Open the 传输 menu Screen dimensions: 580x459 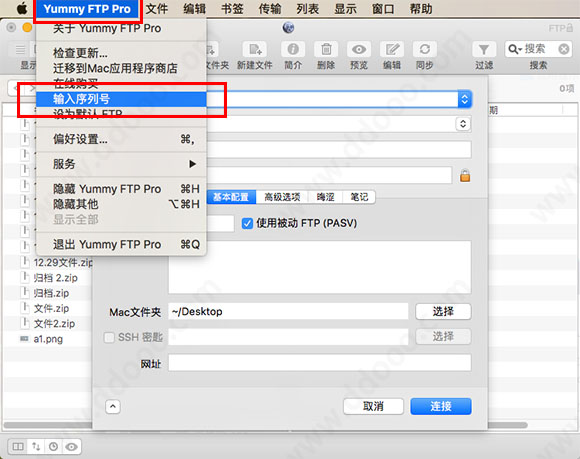pos(270,9)
